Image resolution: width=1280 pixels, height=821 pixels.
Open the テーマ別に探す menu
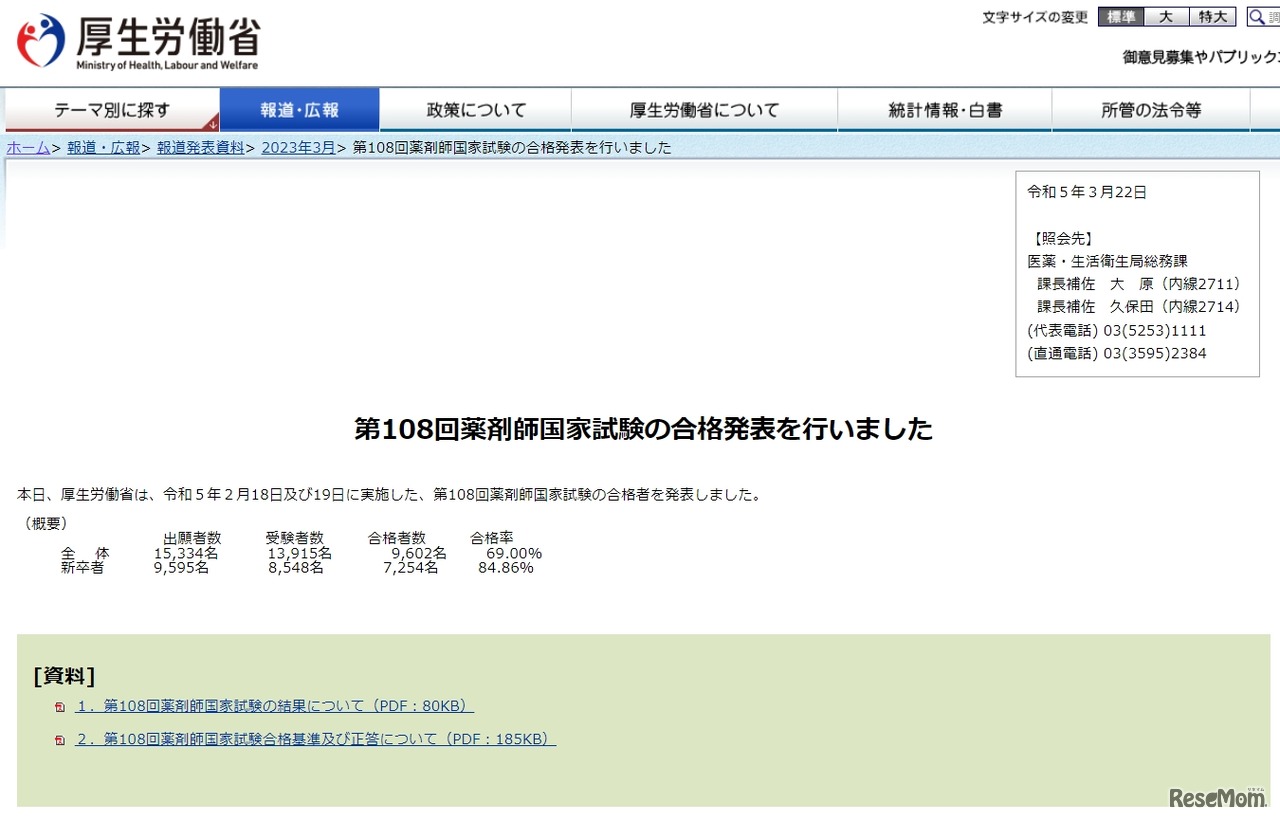tap(113, 110)
